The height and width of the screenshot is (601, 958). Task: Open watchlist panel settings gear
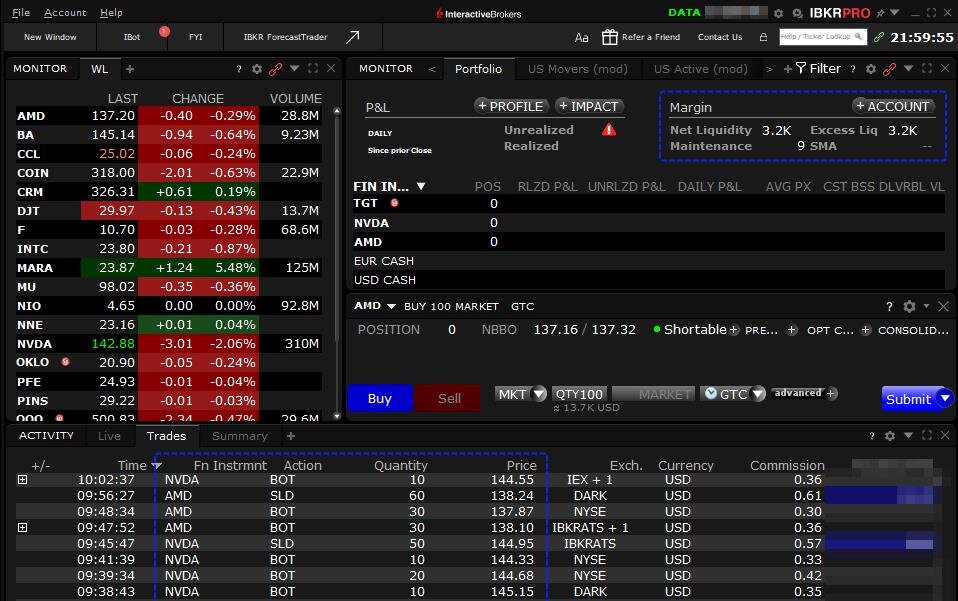257,69
